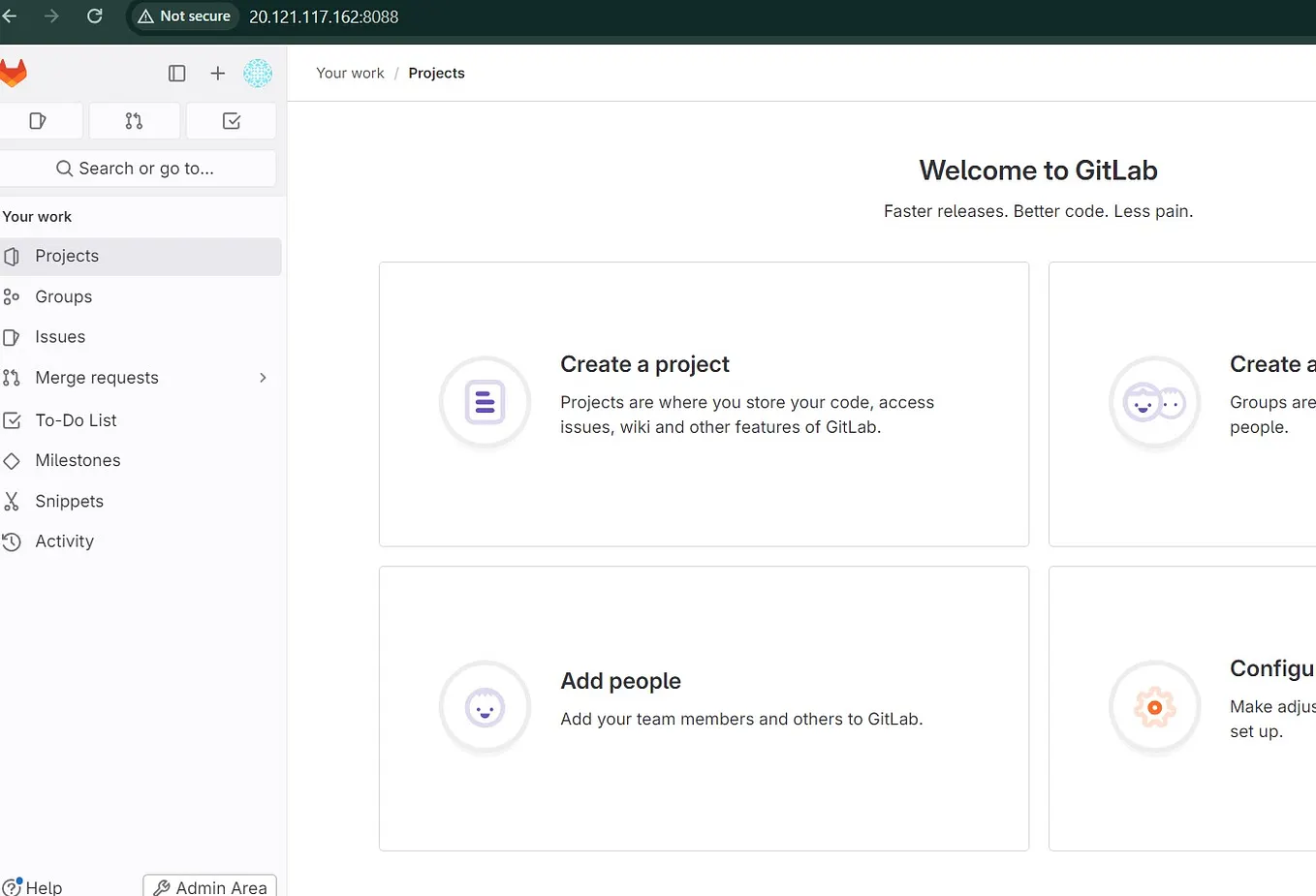Click Your work in the breadcrumb

350,73
